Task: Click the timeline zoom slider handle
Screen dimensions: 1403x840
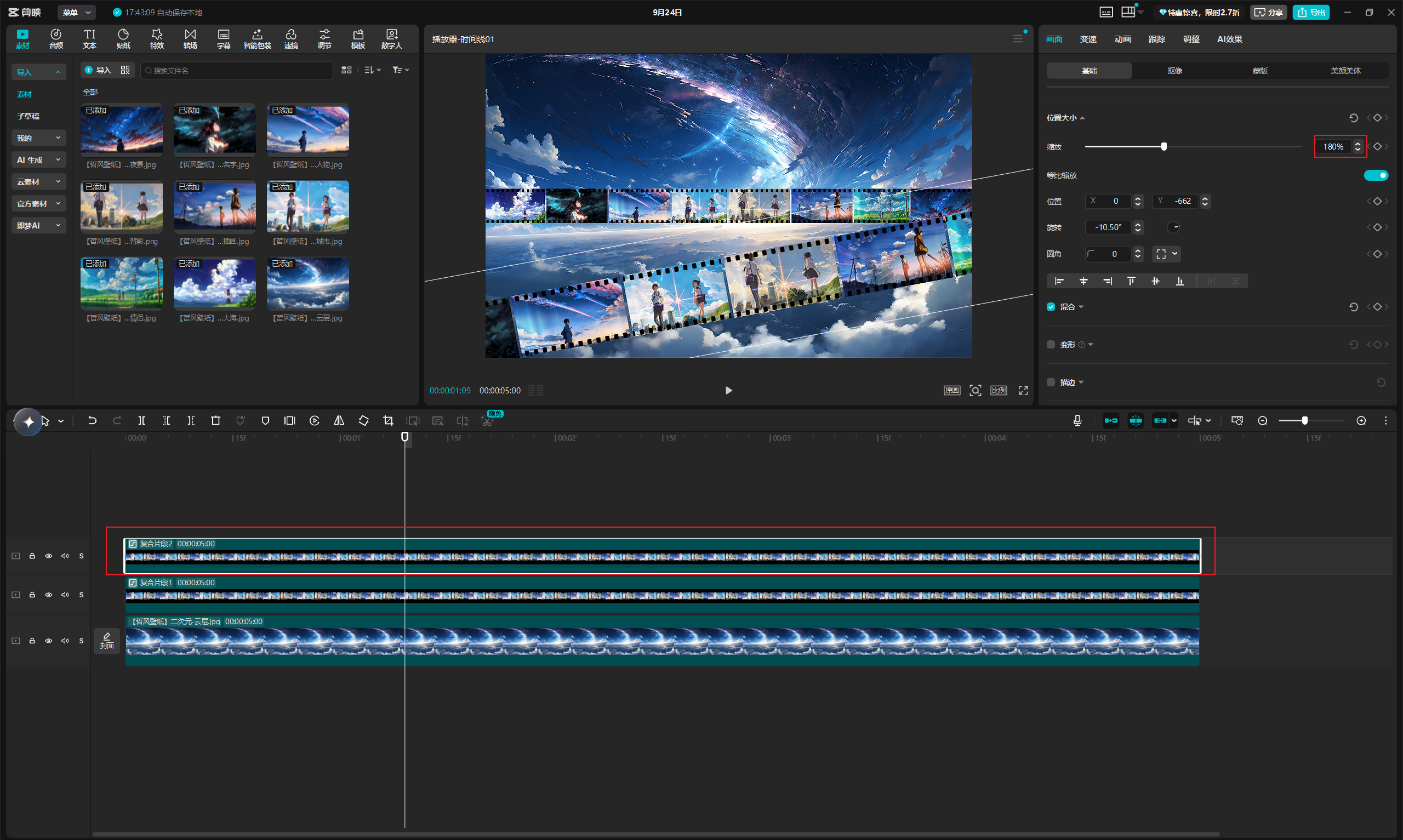Action: (x=1304, y=421)
